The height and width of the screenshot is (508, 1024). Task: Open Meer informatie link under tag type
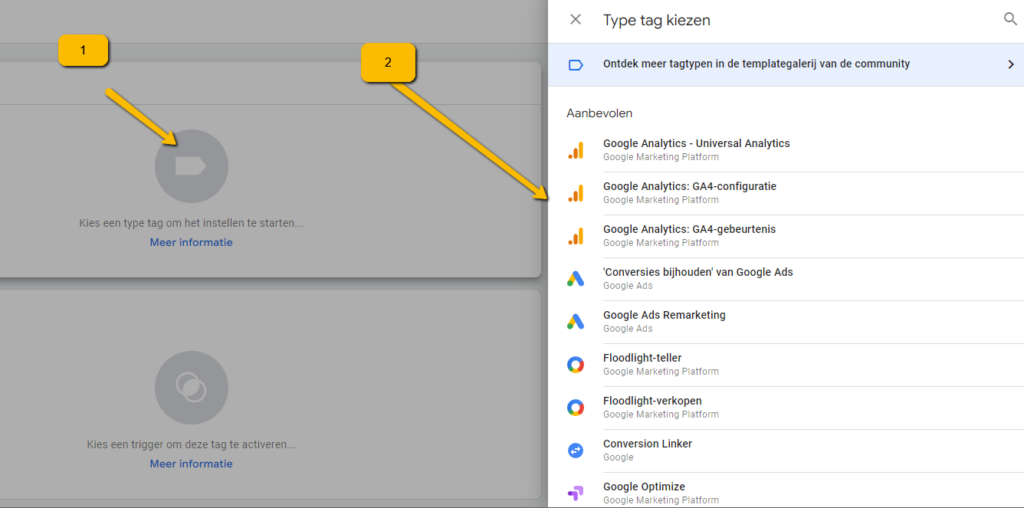(191, 242)
